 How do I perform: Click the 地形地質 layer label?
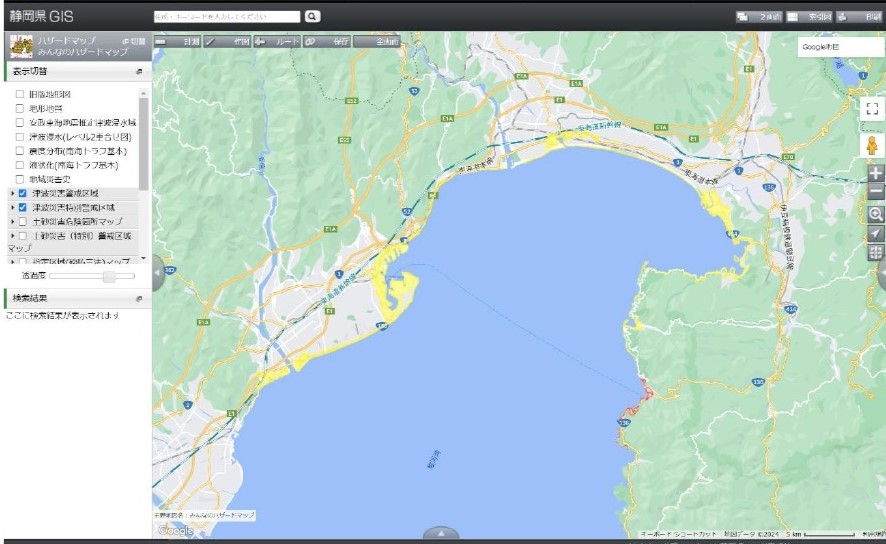click(46, 108)
